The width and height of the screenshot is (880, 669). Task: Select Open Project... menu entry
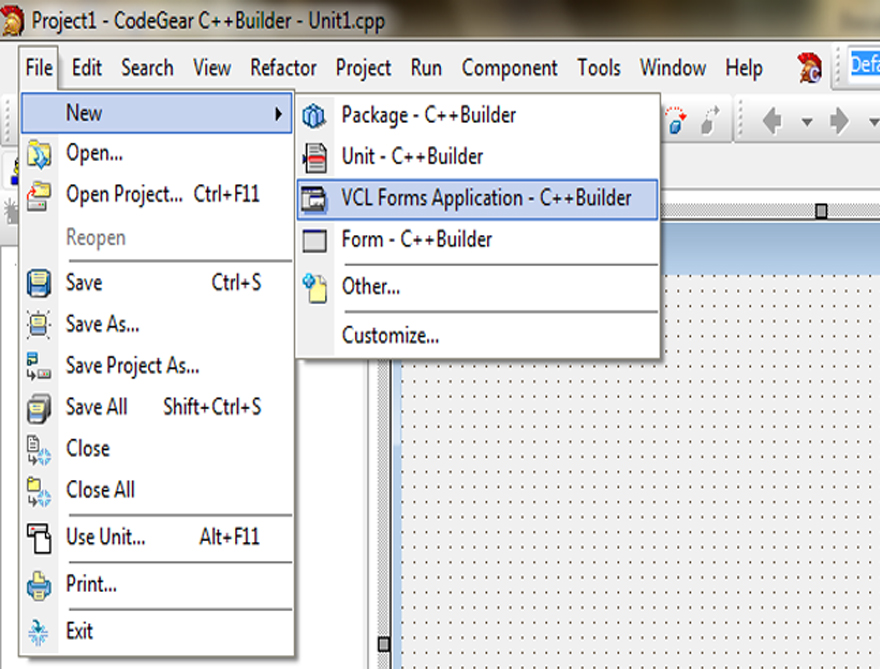(157, 195)
